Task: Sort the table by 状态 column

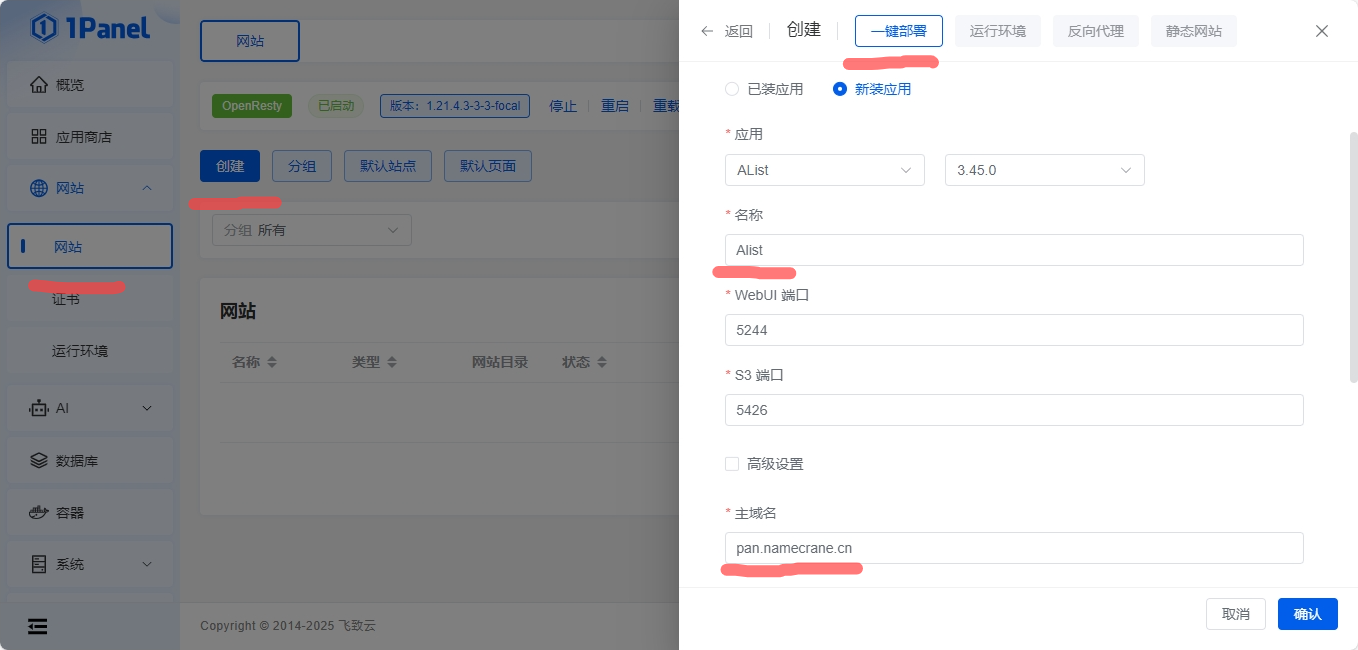Action: pos(601,362)
